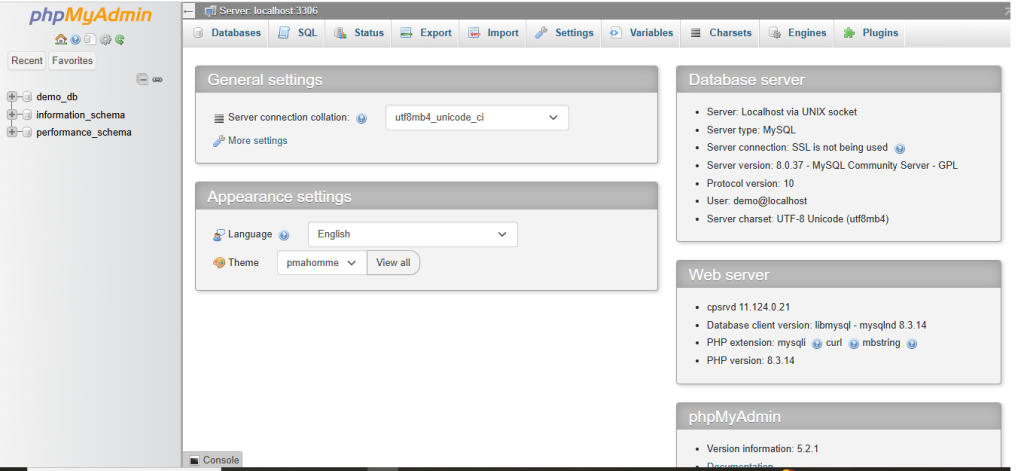The width and height of the screenshot is (1024, 471).
Task: Click text 'Version information: 5.2.1'
Action: (762, 449)
